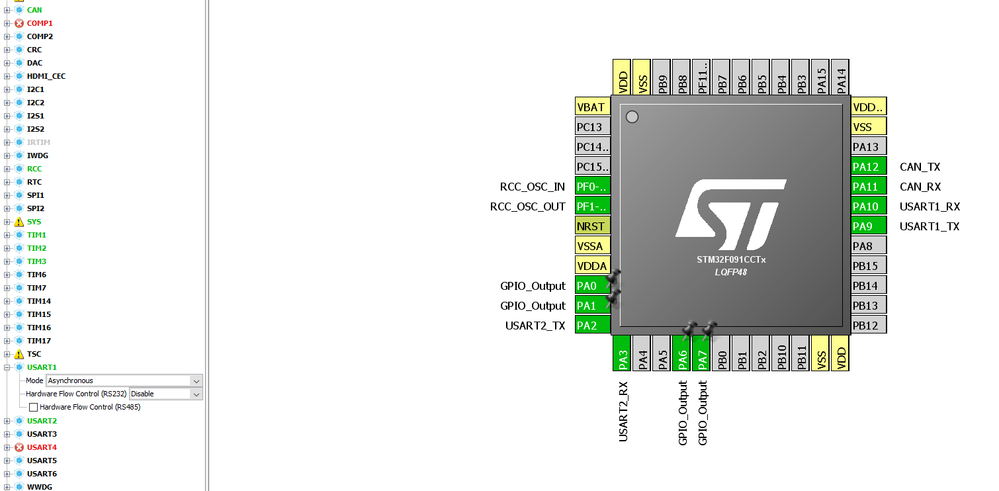Click the pushpin icon on PA0
Image resolution: width=999 pixels, height=491 pixels.
[612, 277]
